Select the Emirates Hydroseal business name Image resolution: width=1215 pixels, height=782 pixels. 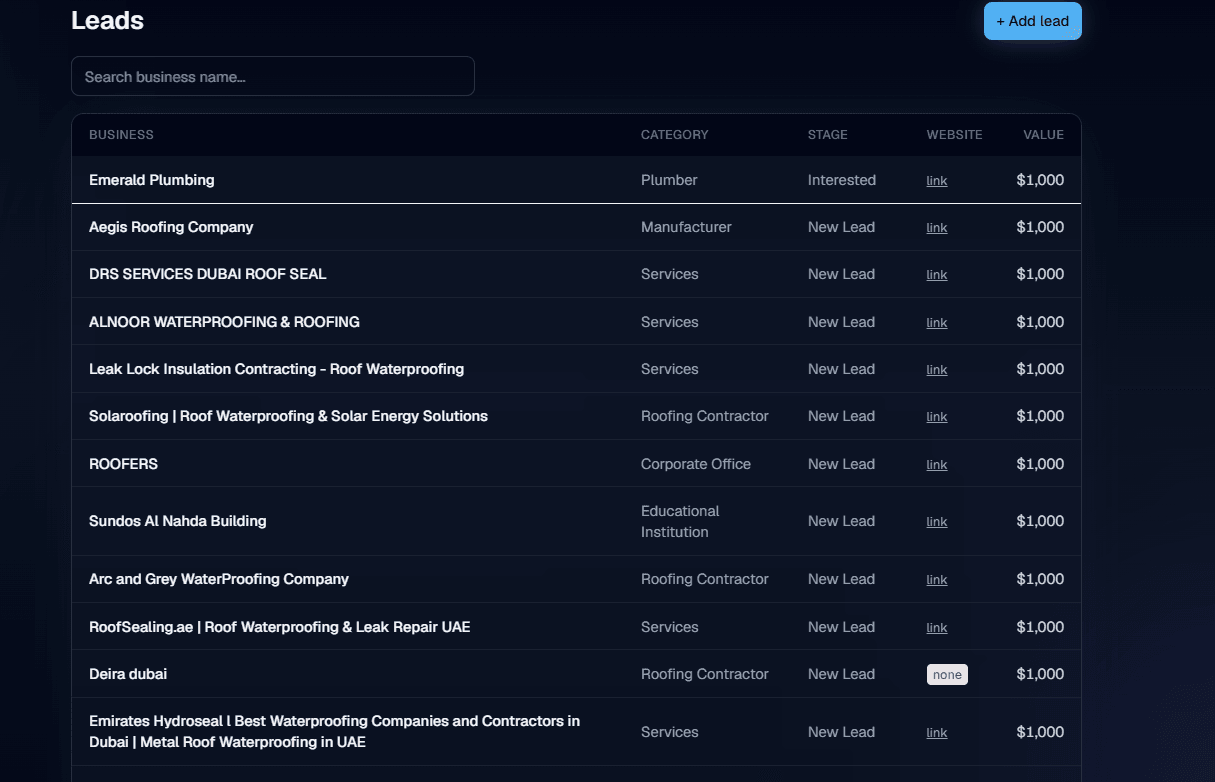334,732
